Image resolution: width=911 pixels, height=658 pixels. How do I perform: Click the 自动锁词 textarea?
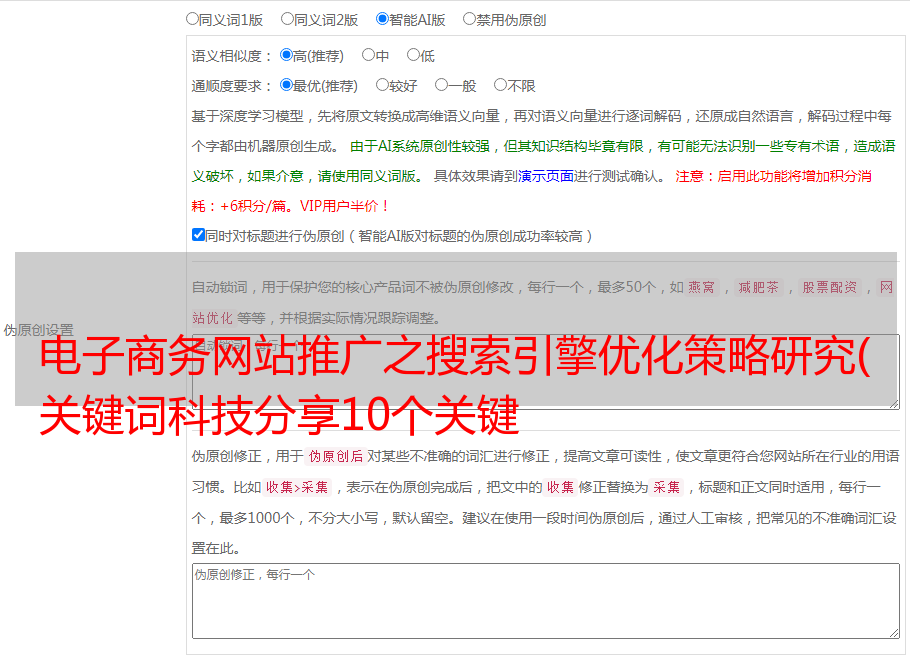546,372
